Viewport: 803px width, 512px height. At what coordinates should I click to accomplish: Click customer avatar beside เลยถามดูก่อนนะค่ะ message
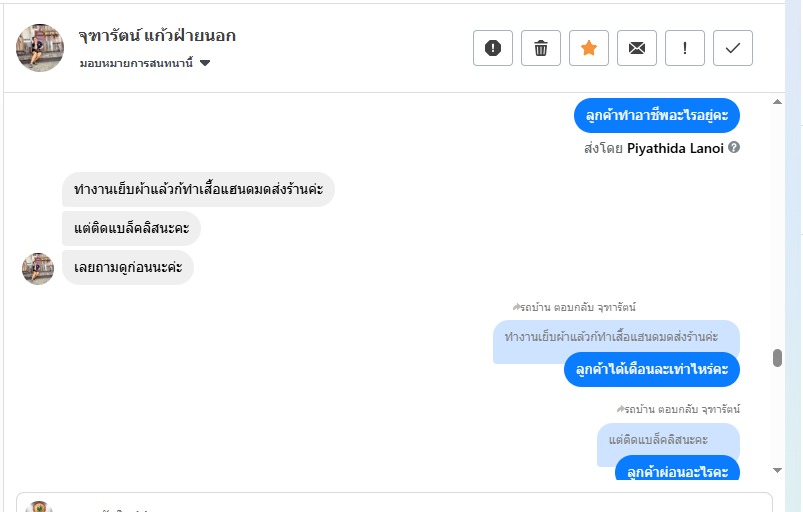38,268
